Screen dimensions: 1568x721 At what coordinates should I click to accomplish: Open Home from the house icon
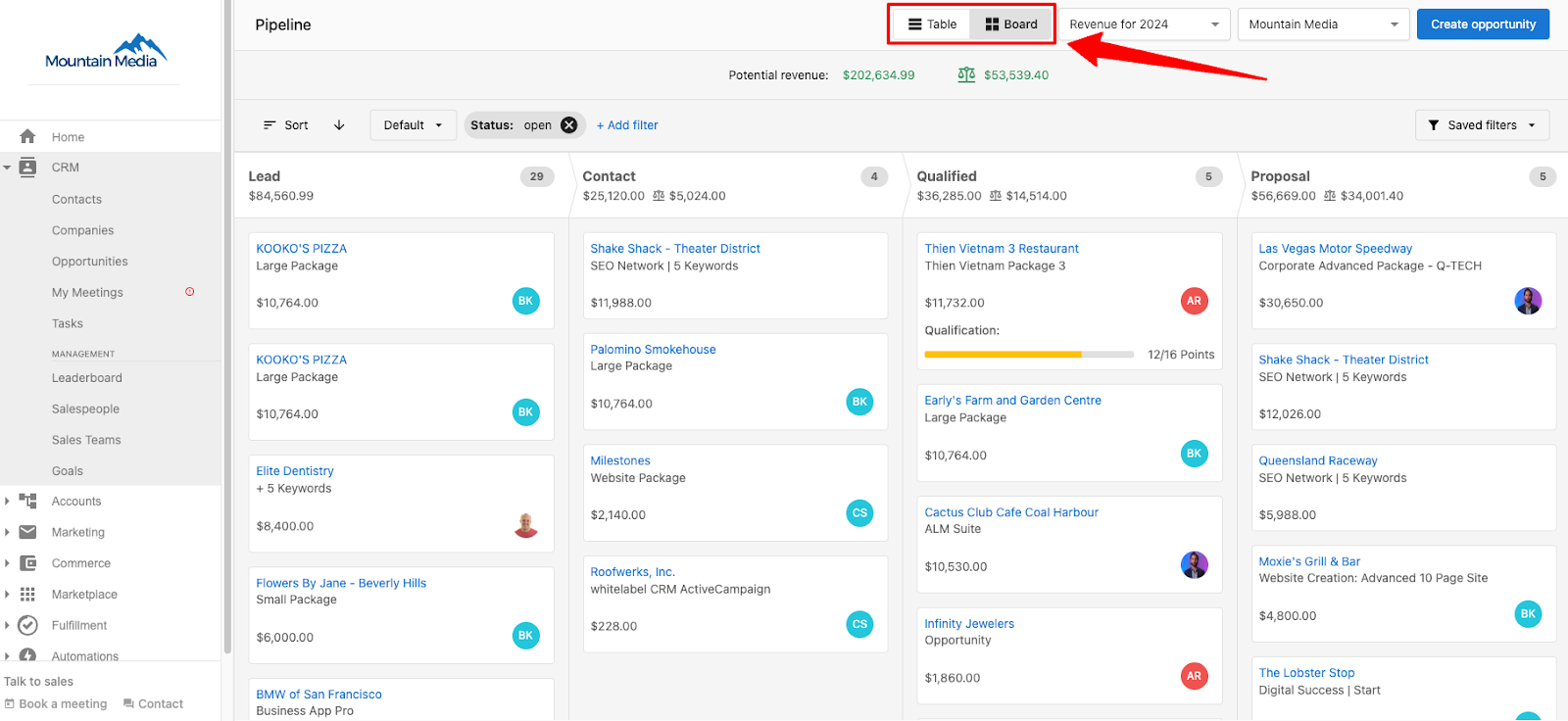[x=27, y=136]
